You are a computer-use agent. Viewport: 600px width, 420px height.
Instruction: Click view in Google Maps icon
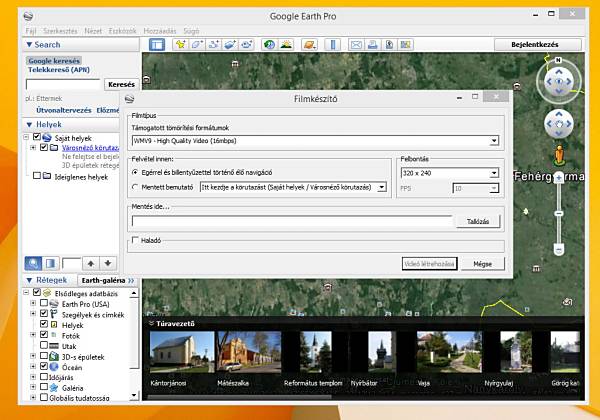(406, 45)
